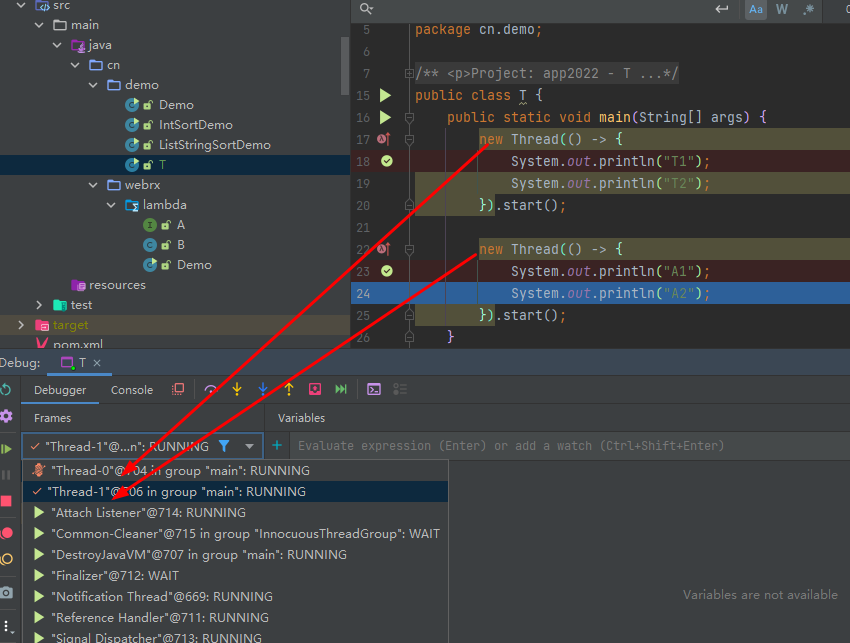Viewport: 850px width, 643px height.
Task: Expand collapsed doc comment on line 7
Action: 409,73
